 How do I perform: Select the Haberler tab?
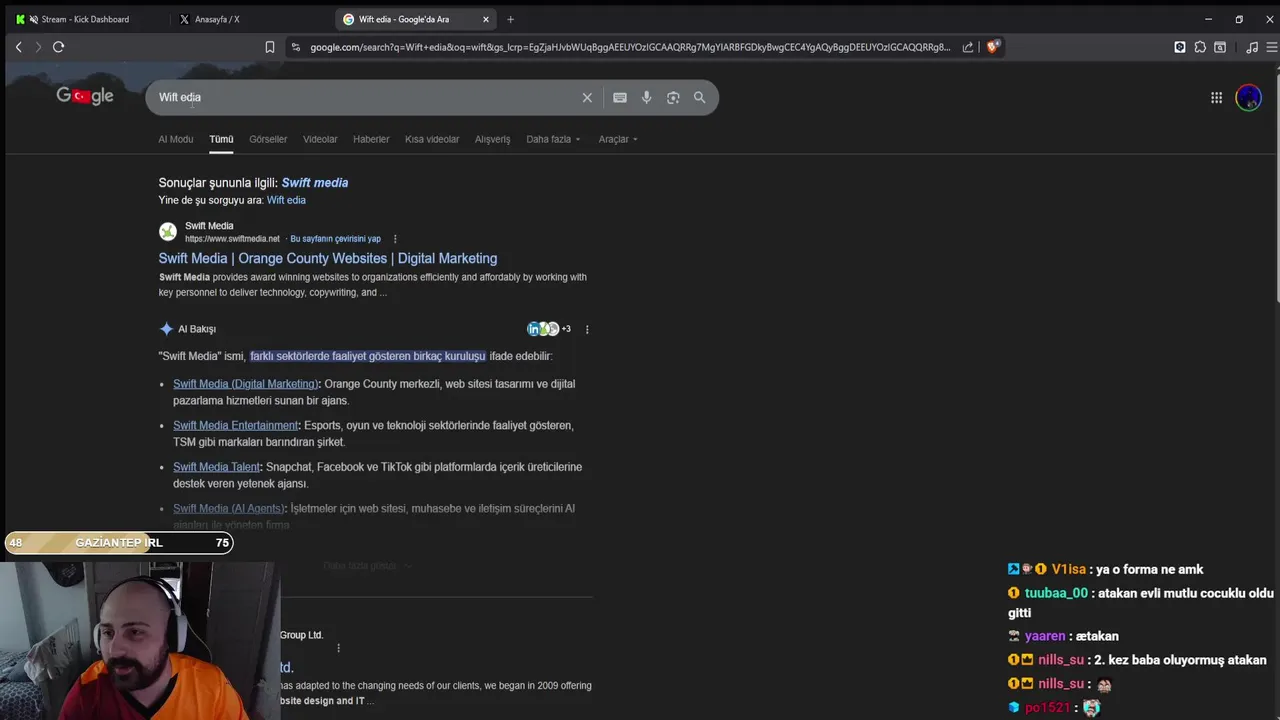371,139
